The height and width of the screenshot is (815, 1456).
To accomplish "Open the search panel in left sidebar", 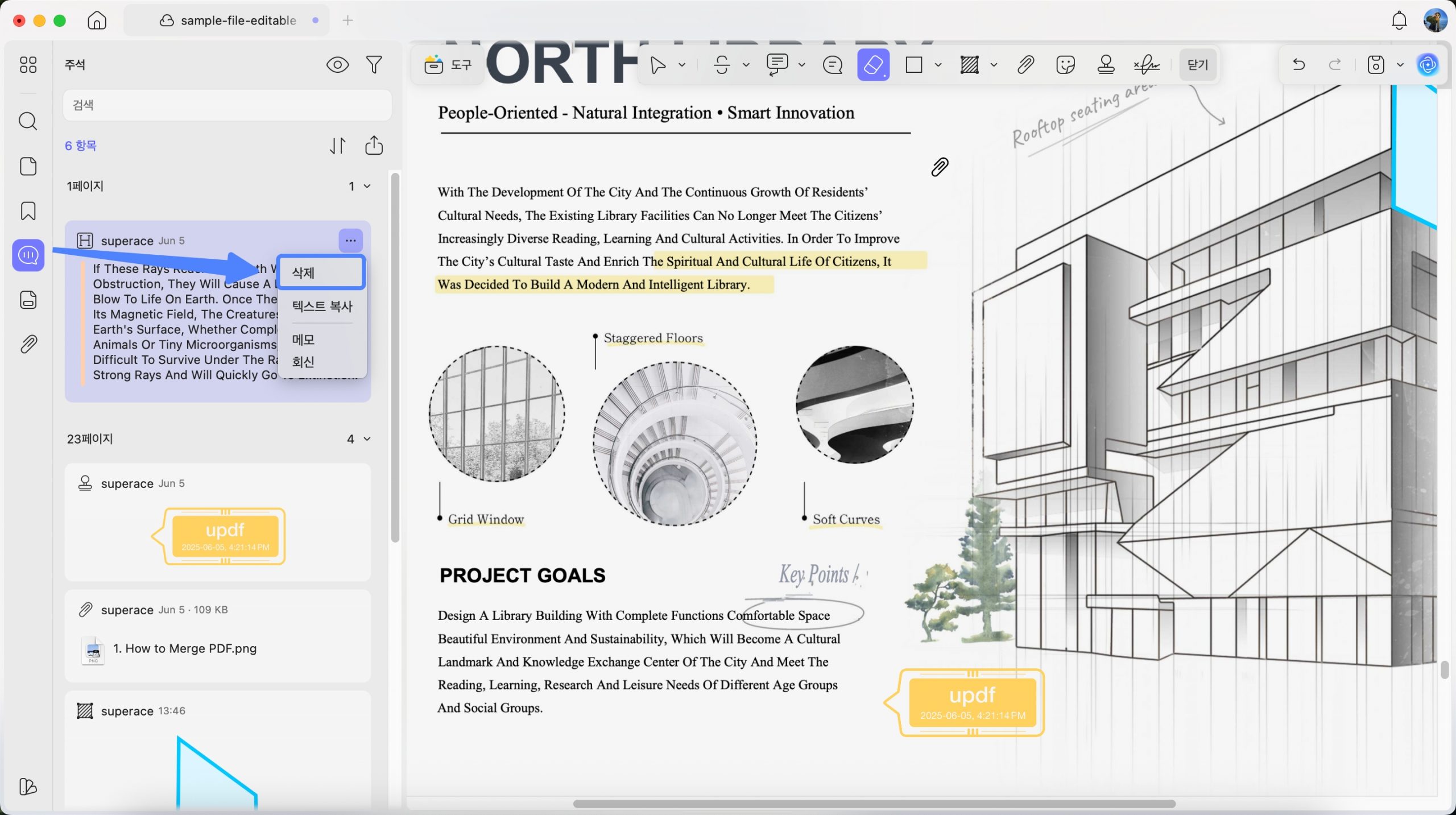I will [28, 121].
